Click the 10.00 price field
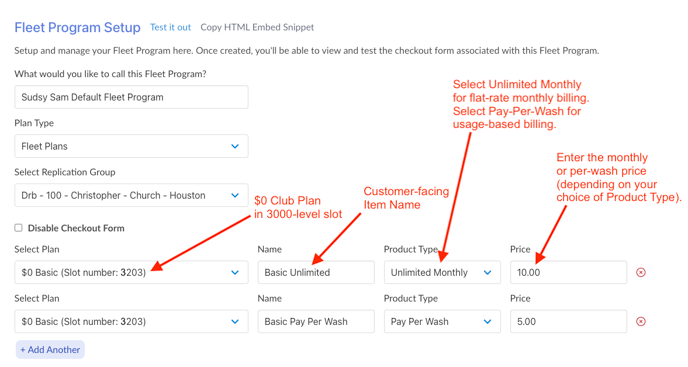 pyautogui.click(x=568, y=273)
